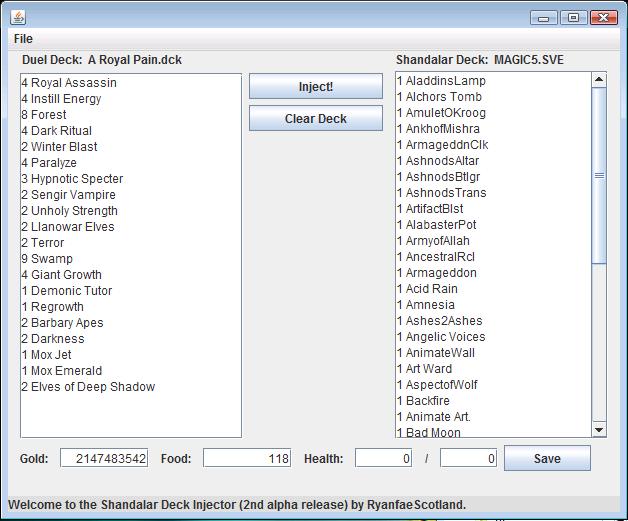Select '1 AnimateWall' row
Viewport: 628px width, 521px height.
[x=493, y=353]
